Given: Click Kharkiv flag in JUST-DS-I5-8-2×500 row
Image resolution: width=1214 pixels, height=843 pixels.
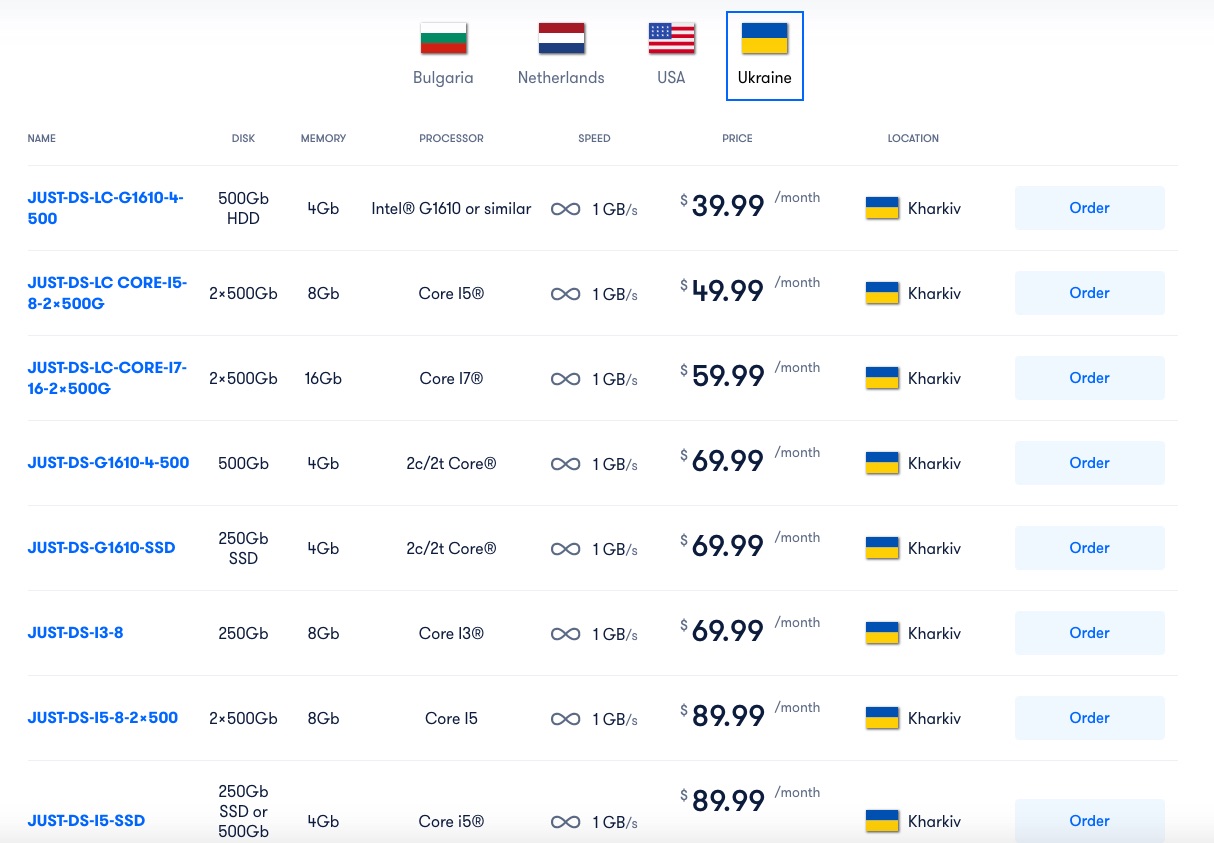Looking at the screenshot, I should coord(882,719).
